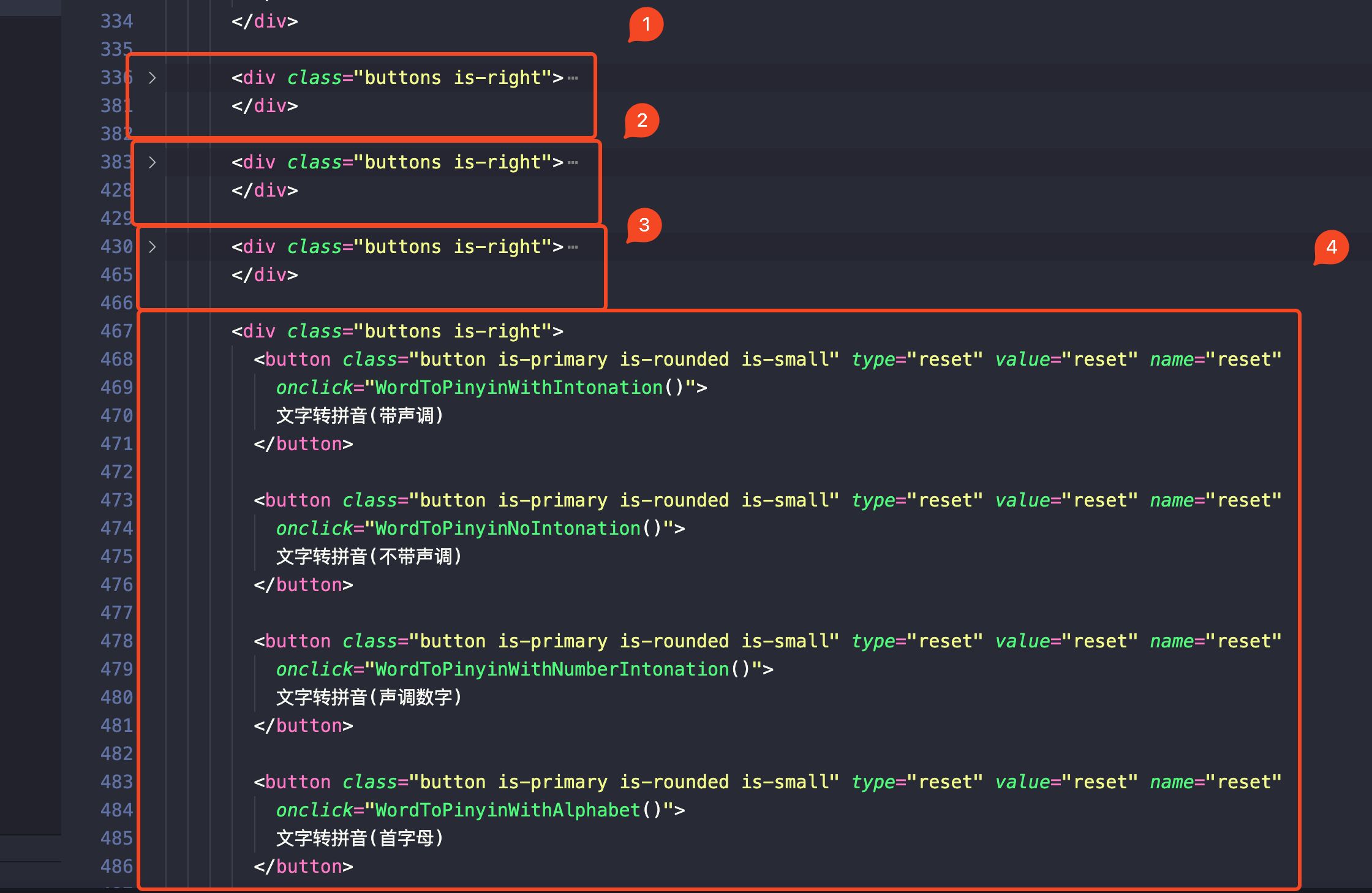The height and width of the screenshot is (893, 1372).
Task: Click the orange annotation badge numbered 3
Action: point(644,225)
